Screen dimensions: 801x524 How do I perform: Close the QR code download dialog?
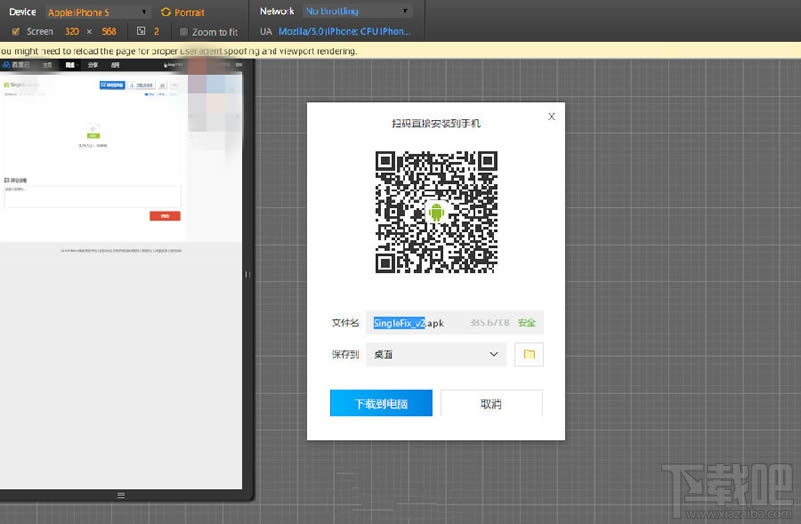coord(551,116)
